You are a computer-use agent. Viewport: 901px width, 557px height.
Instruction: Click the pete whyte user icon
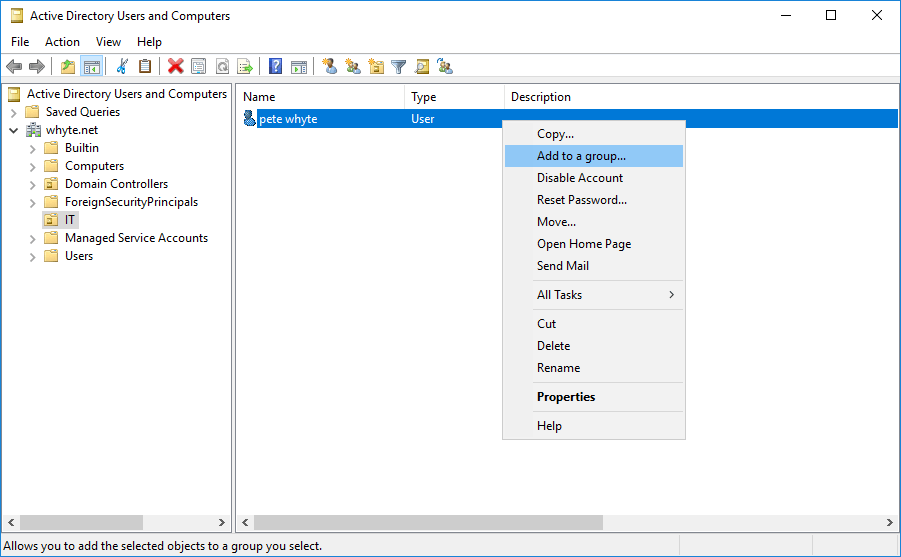pyautogui.click(x=249, y=118)
